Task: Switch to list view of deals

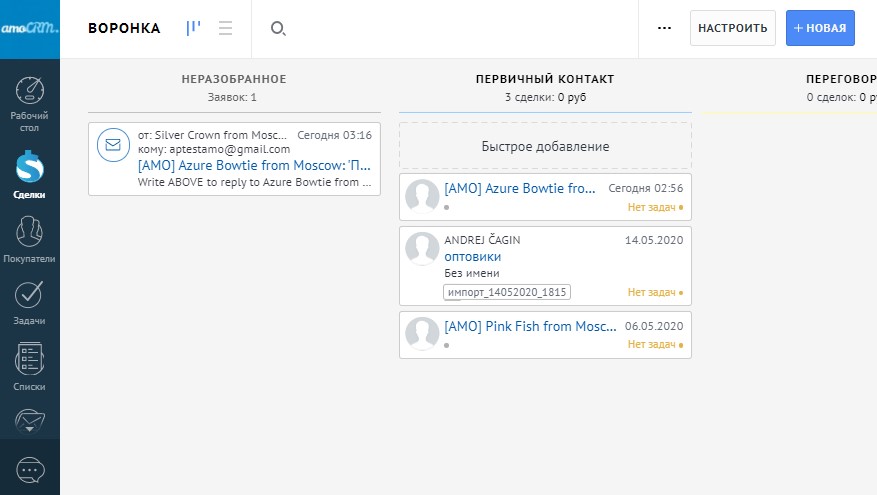Action: [x=225, y=28]
